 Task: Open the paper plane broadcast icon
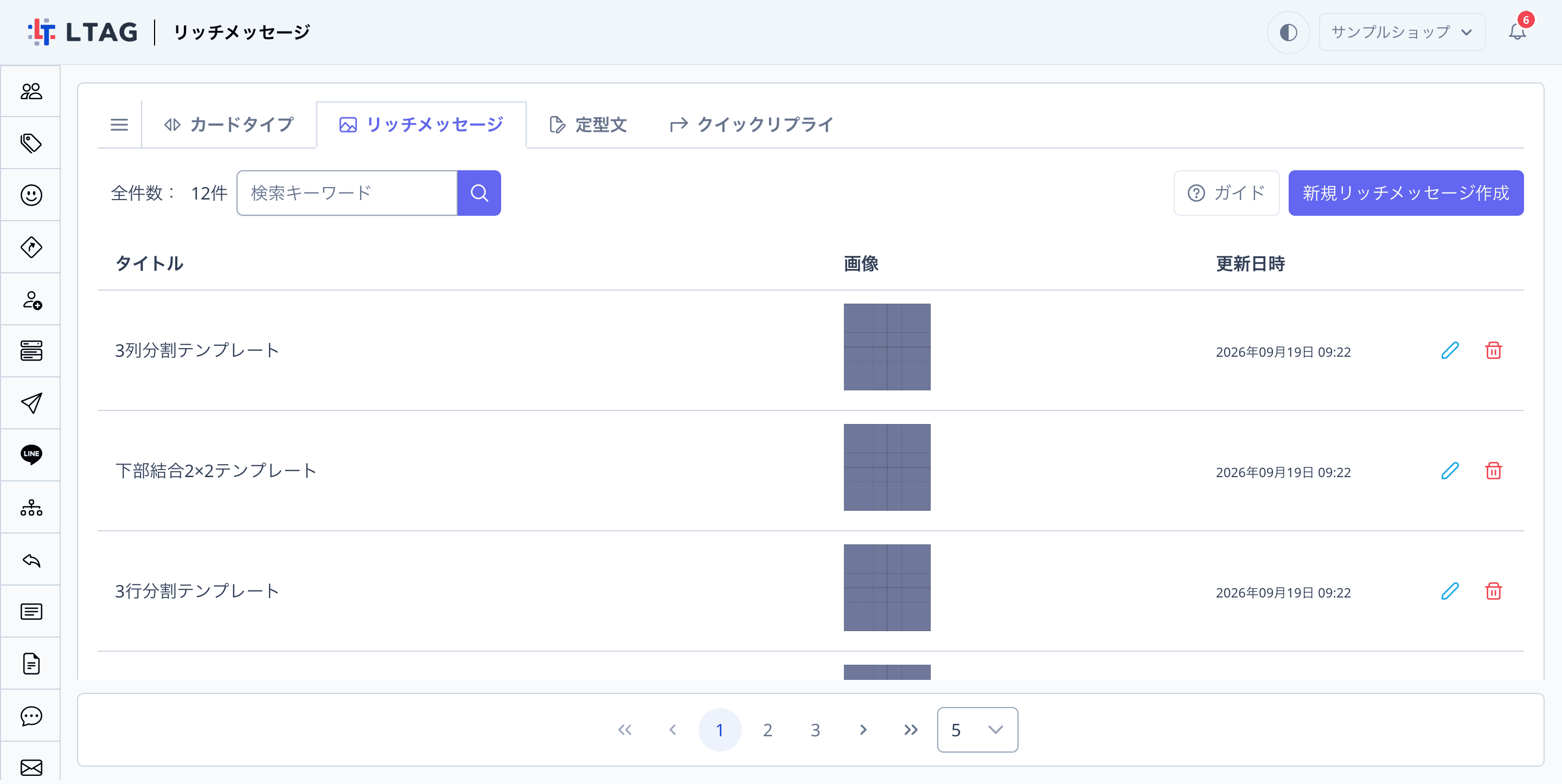31,403
